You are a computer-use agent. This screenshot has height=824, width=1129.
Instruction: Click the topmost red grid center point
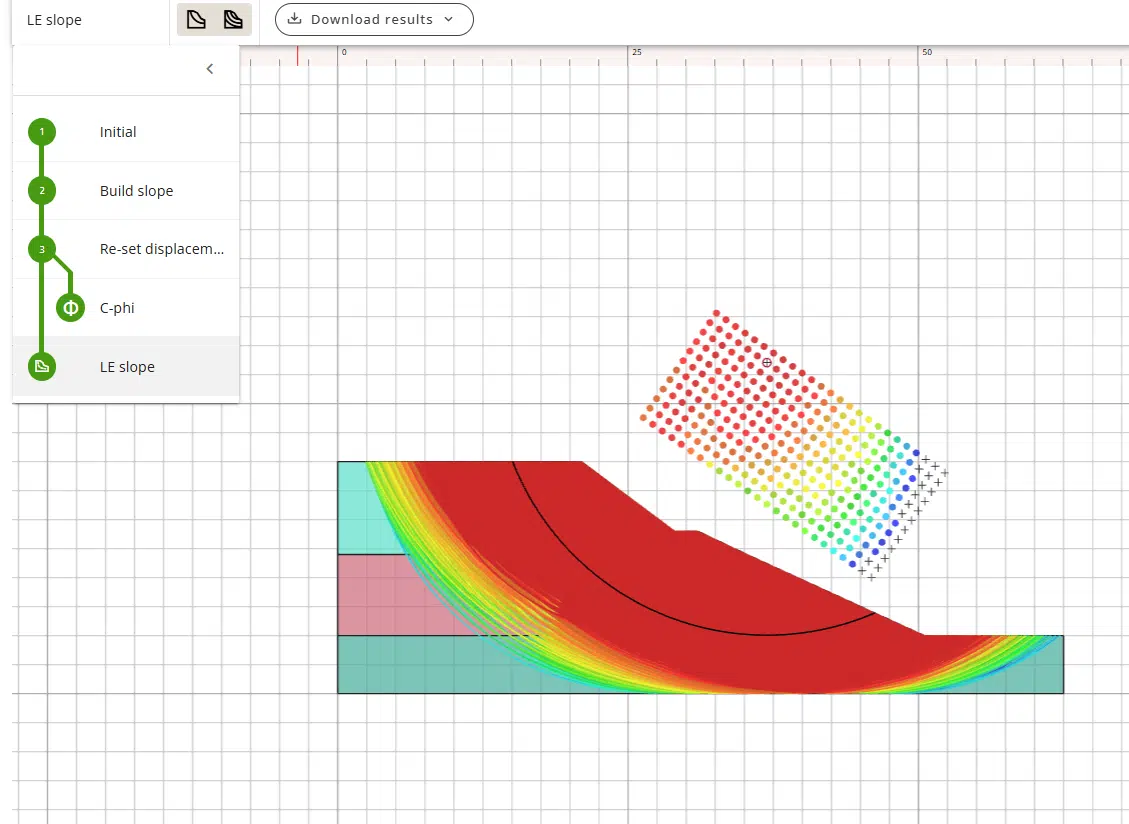pyautogui.click(x=716, y=313)
